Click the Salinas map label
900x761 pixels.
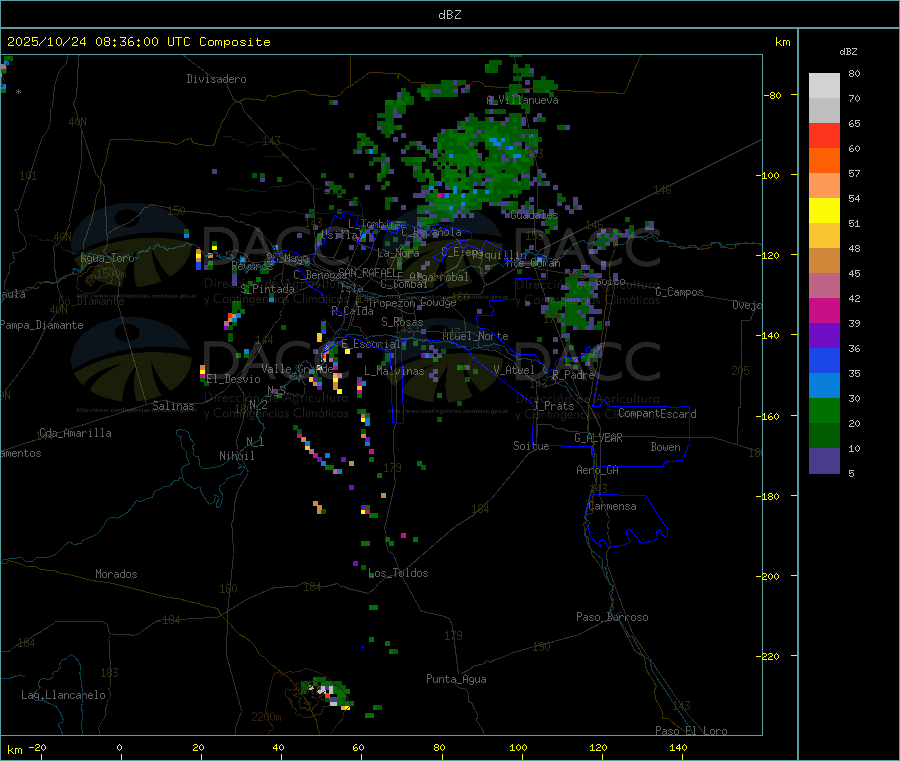pyautogui.click(x=173, y=406)
